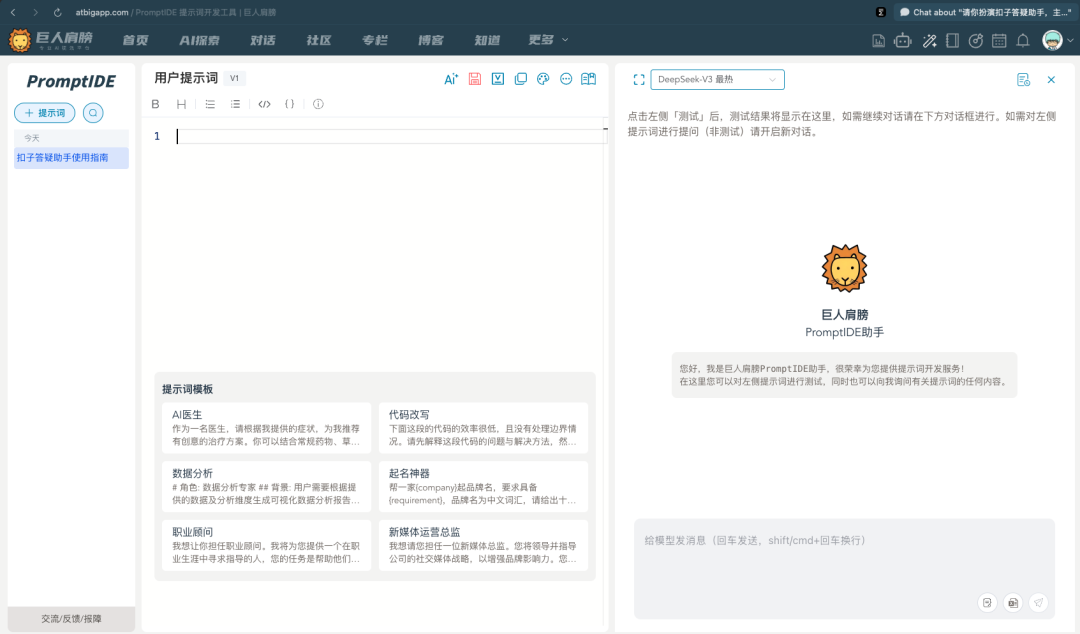Screen dimensions: 1080x634
Task: Insert unordered list in editor
Action: (210, 104)
